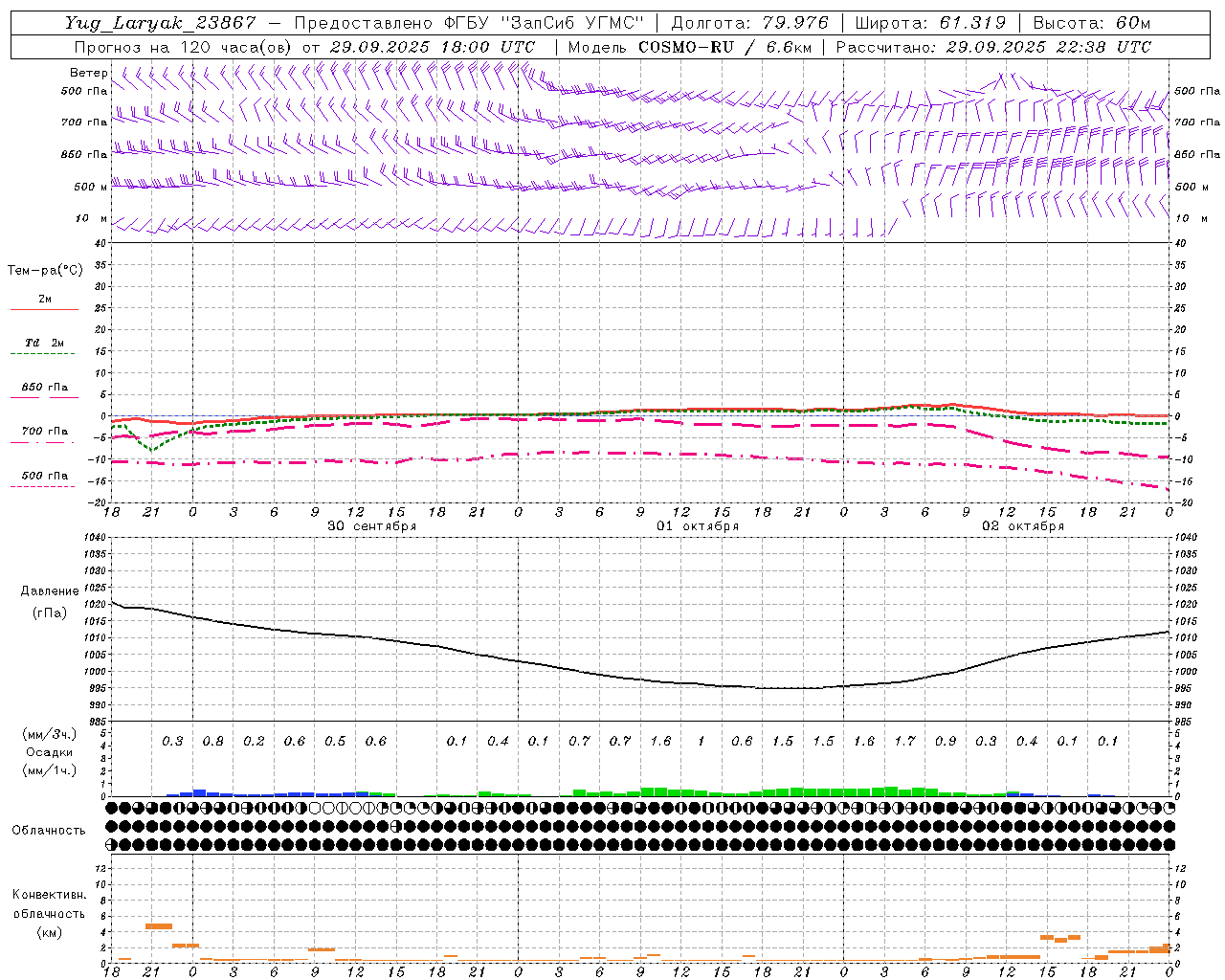Image resolution: width=1225 pixels, height=980 pixels.
Task: Click 'Предоставлено ФГБУ ЗапСиб УГМС' provider text
Action: click(469, 23)
